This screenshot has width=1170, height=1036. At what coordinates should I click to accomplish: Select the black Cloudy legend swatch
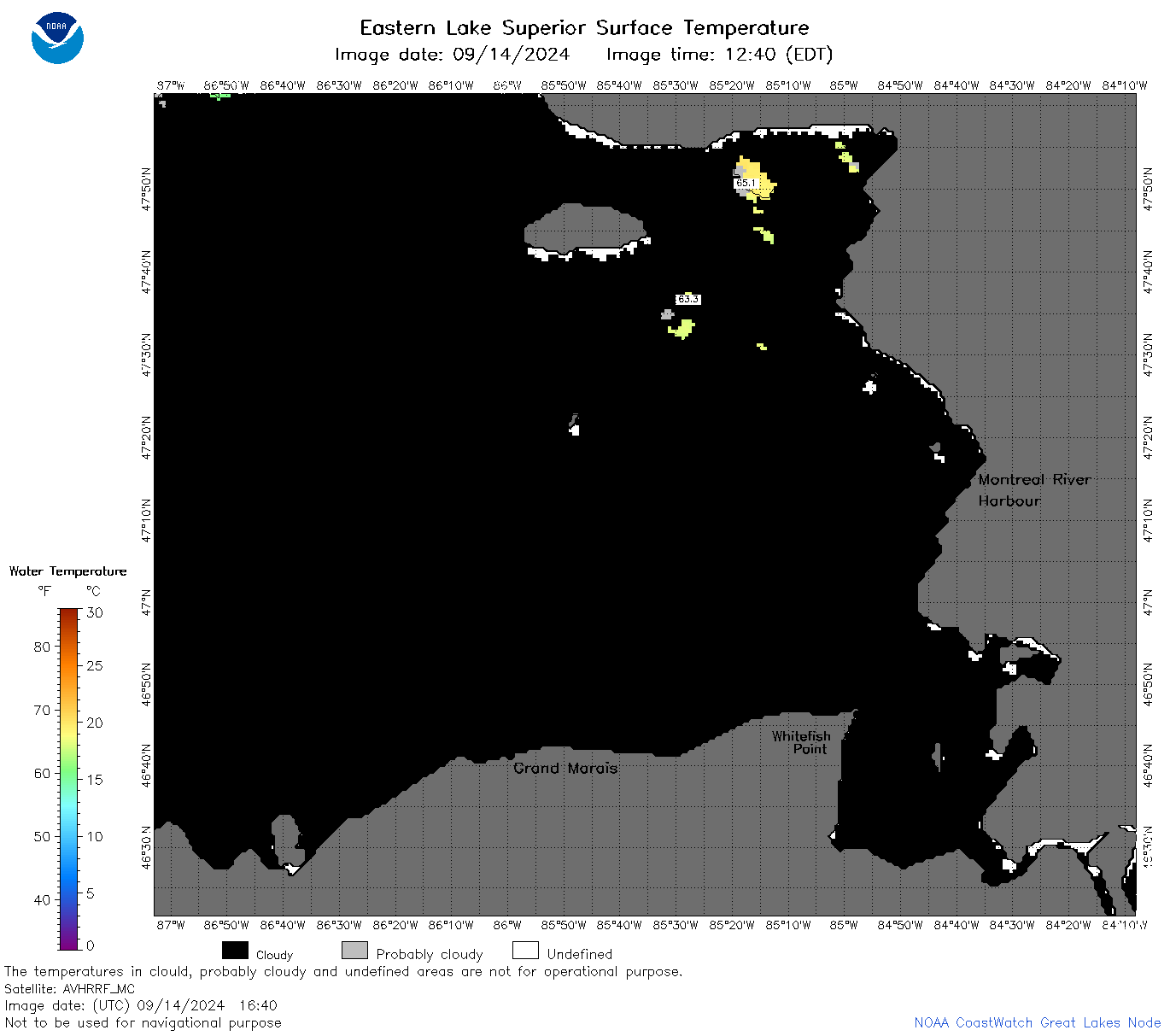click(x=235, y=951)
